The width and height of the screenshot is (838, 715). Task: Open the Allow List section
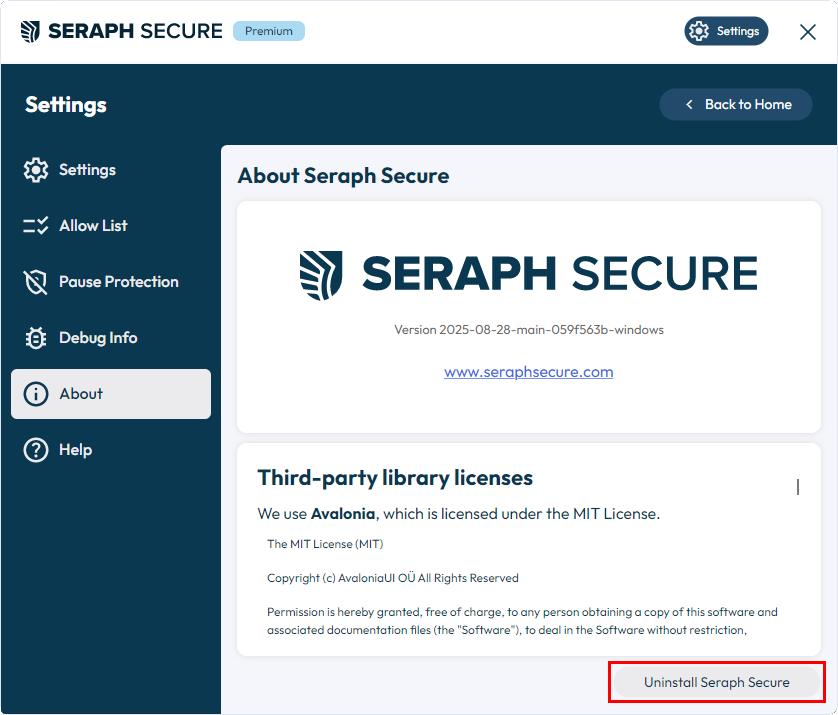[111, 226]
